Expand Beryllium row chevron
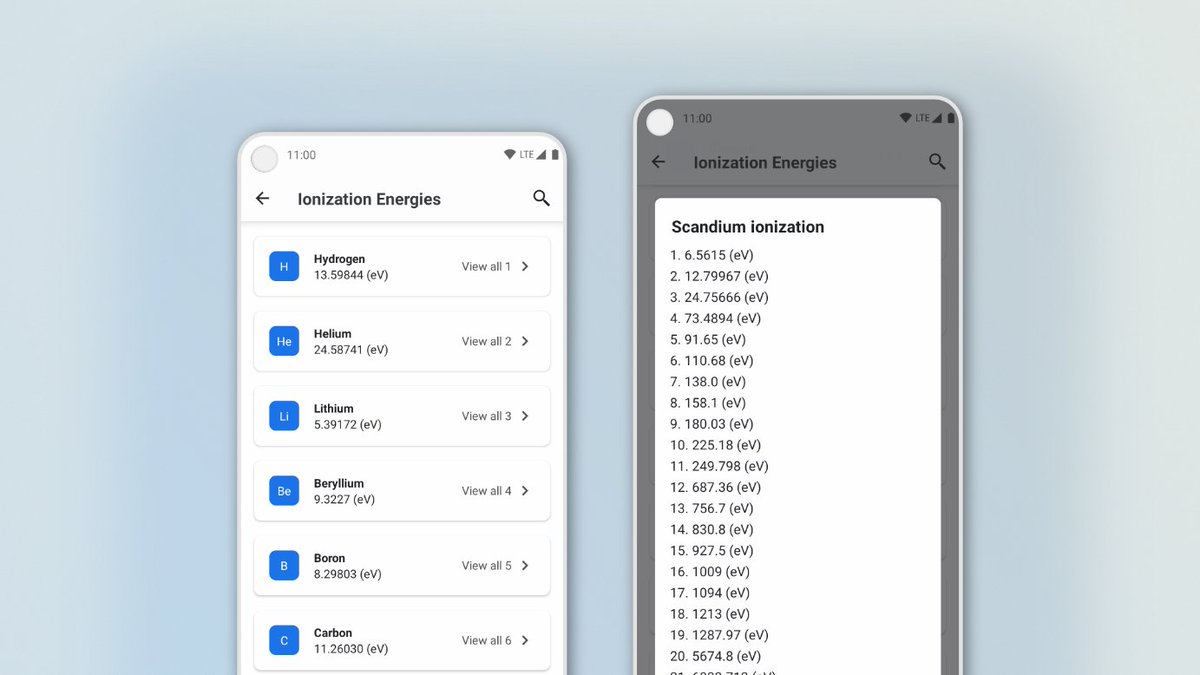1200x675 pixels. click(526, 491)
